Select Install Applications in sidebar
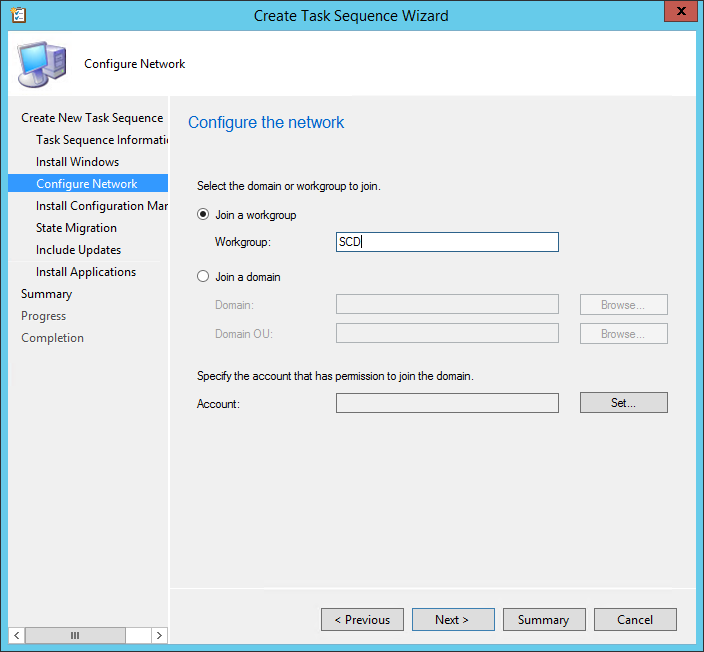Image resolution: width=704 pixels, height=652 pixels. tap(86, 272)
